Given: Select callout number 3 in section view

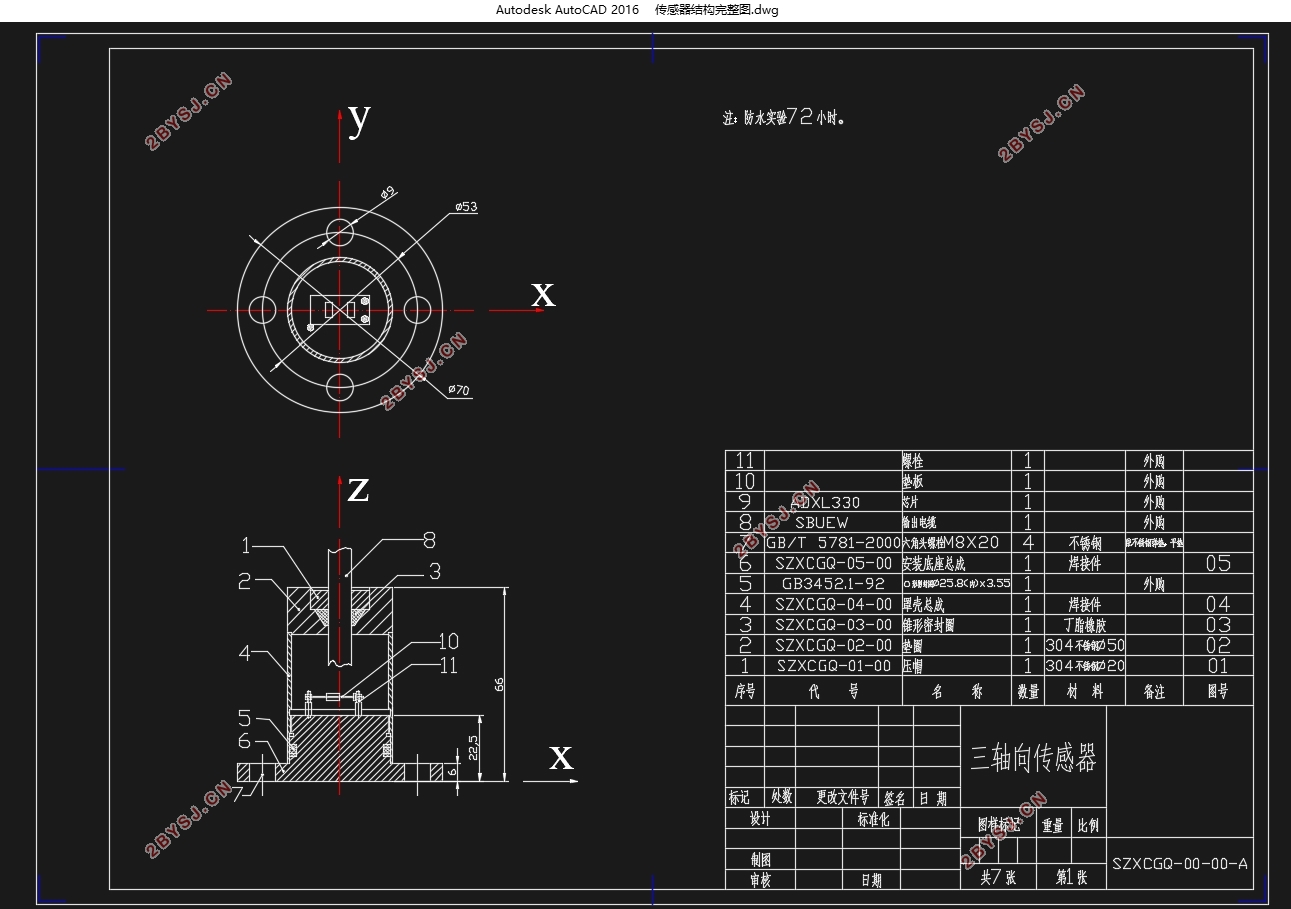Looking at the screenshot, I should point(434,572).
